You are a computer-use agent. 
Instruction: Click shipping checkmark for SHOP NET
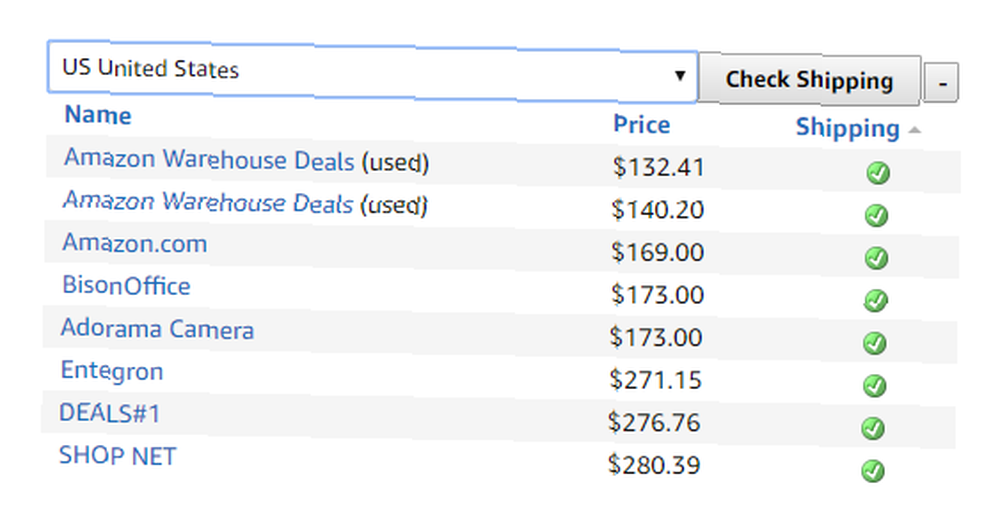click(873, 471)
